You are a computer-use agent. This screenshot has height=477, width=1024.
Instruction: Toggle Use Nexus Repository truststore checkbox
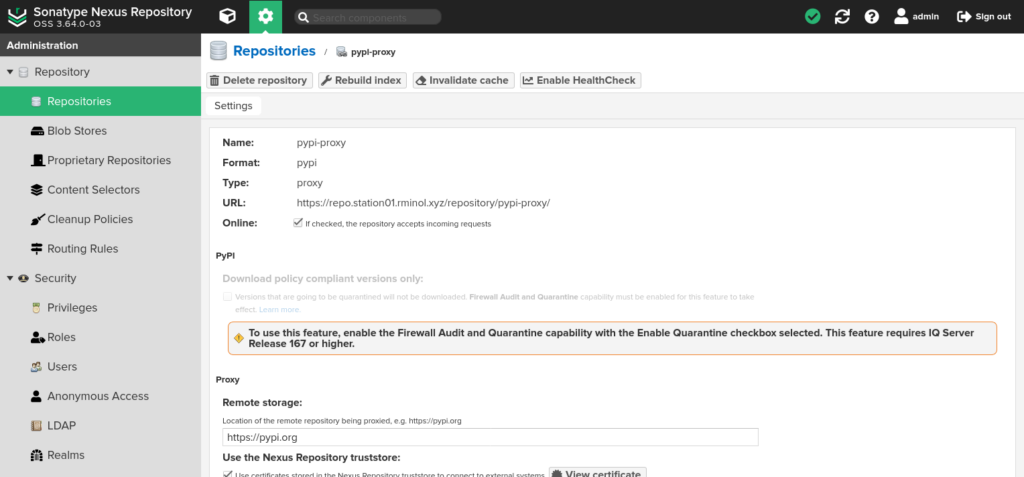pos(227,474)
